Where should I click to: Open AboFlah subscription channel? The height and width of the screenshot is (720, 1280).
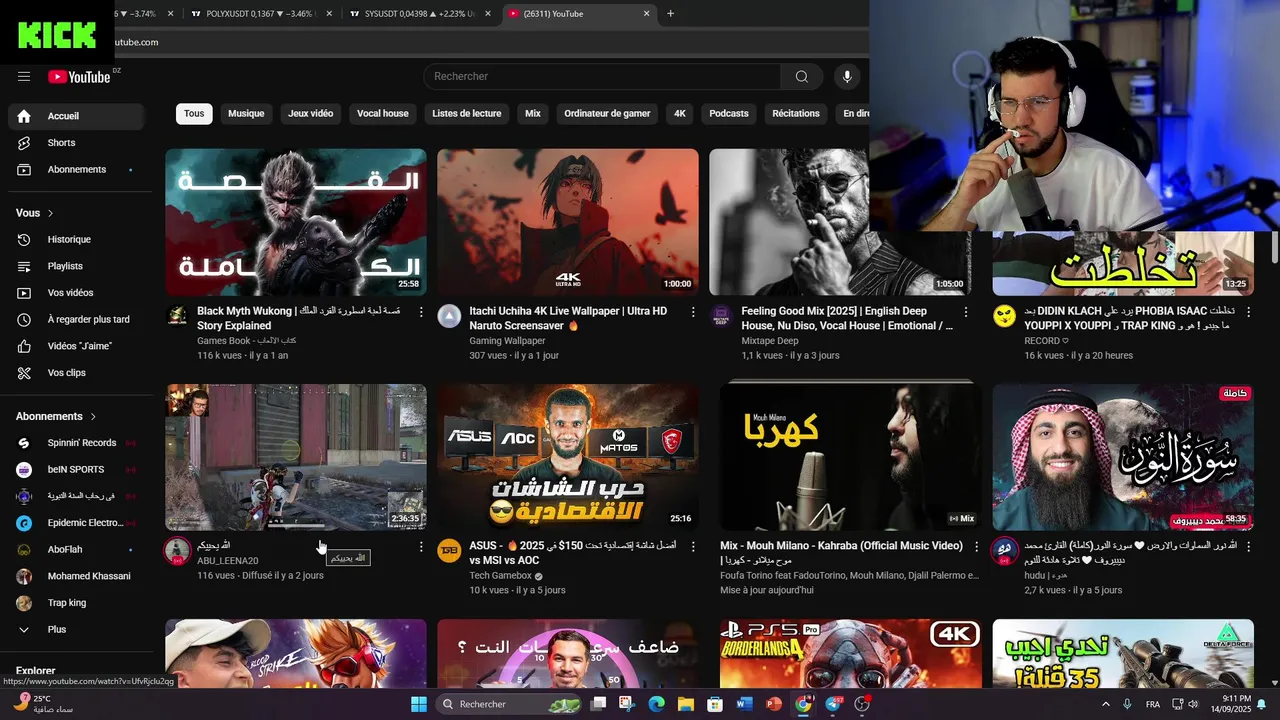click(76, 550)
